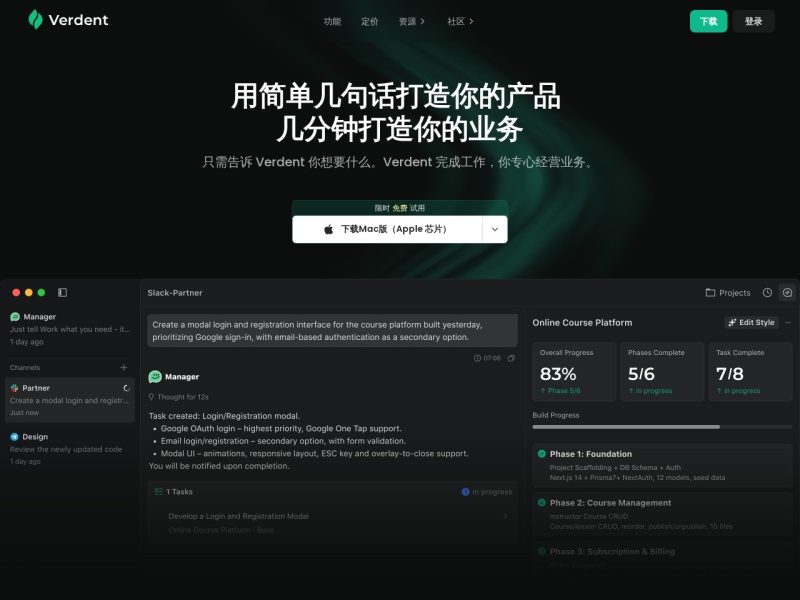The width and height of the screenshot is (800, 600).
Task: Expand the Thought for 12s section
Action: pos(179,397)
